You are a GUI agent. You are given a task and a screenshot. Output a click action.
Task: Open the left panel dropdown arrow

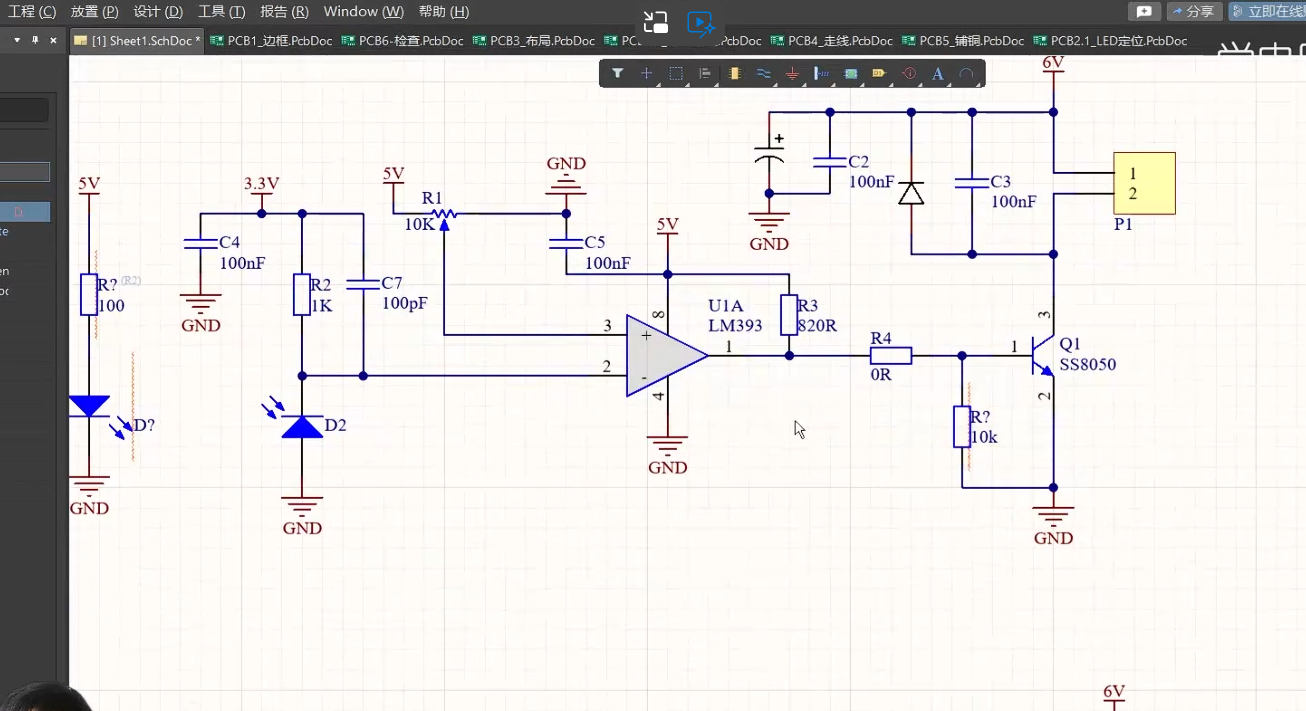[x=17, y=40]
